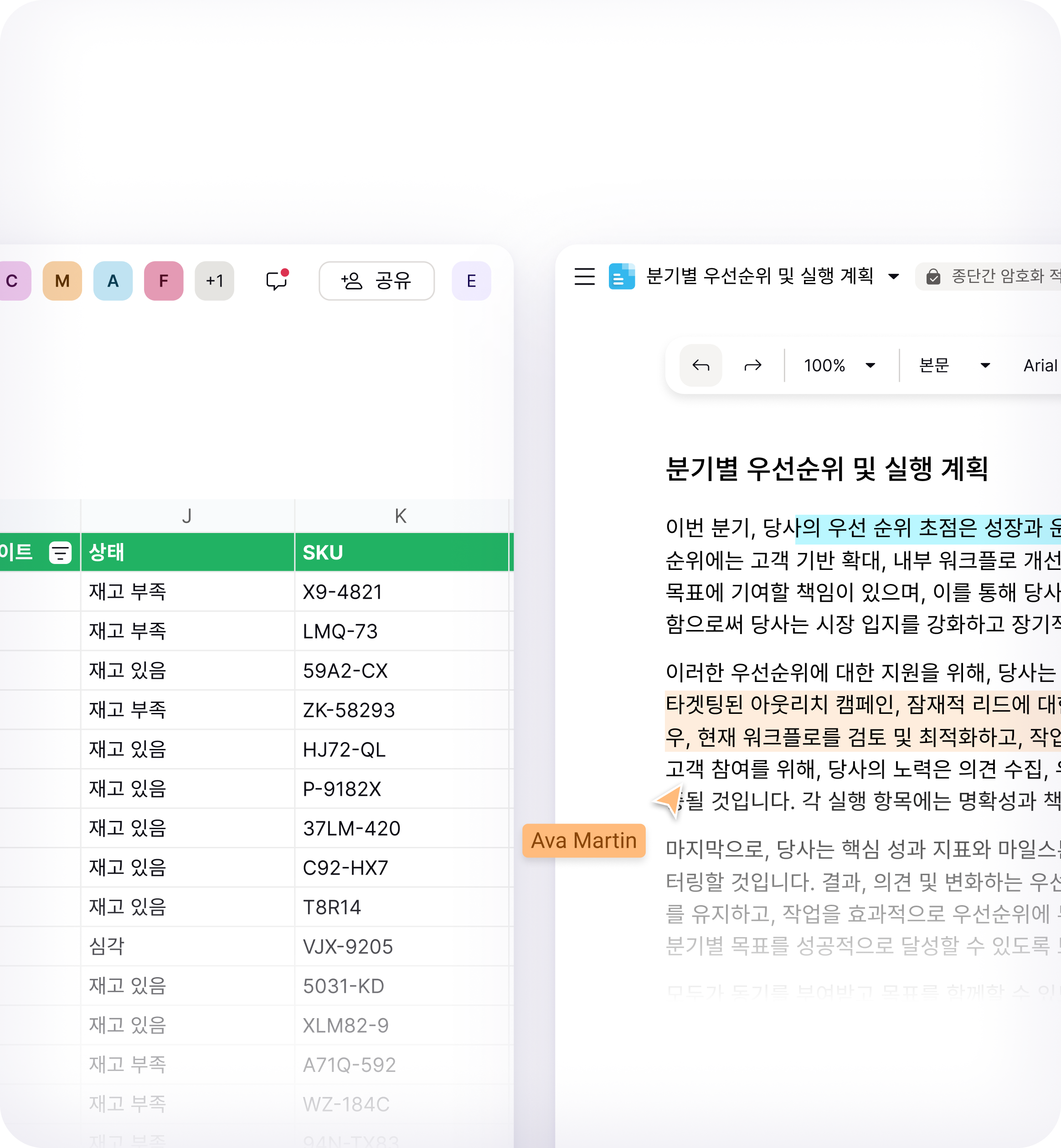Select cell with SKU A71Q-592

pos(402,1065)
